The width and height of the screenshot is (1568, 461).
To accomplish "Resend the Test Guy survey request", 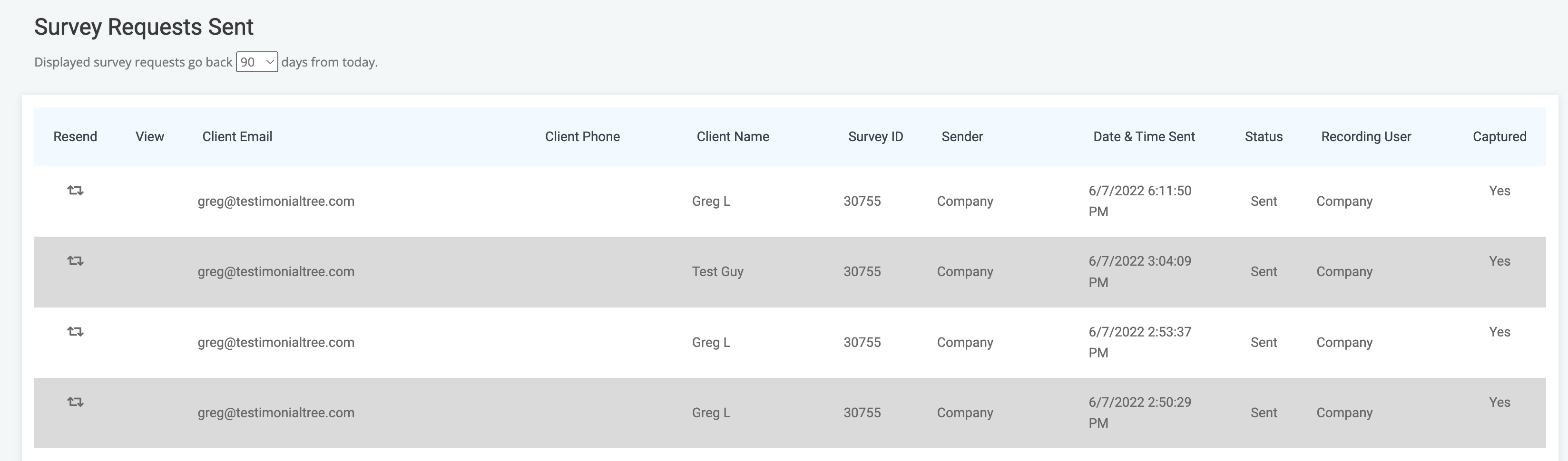I will tap(75, 261).
